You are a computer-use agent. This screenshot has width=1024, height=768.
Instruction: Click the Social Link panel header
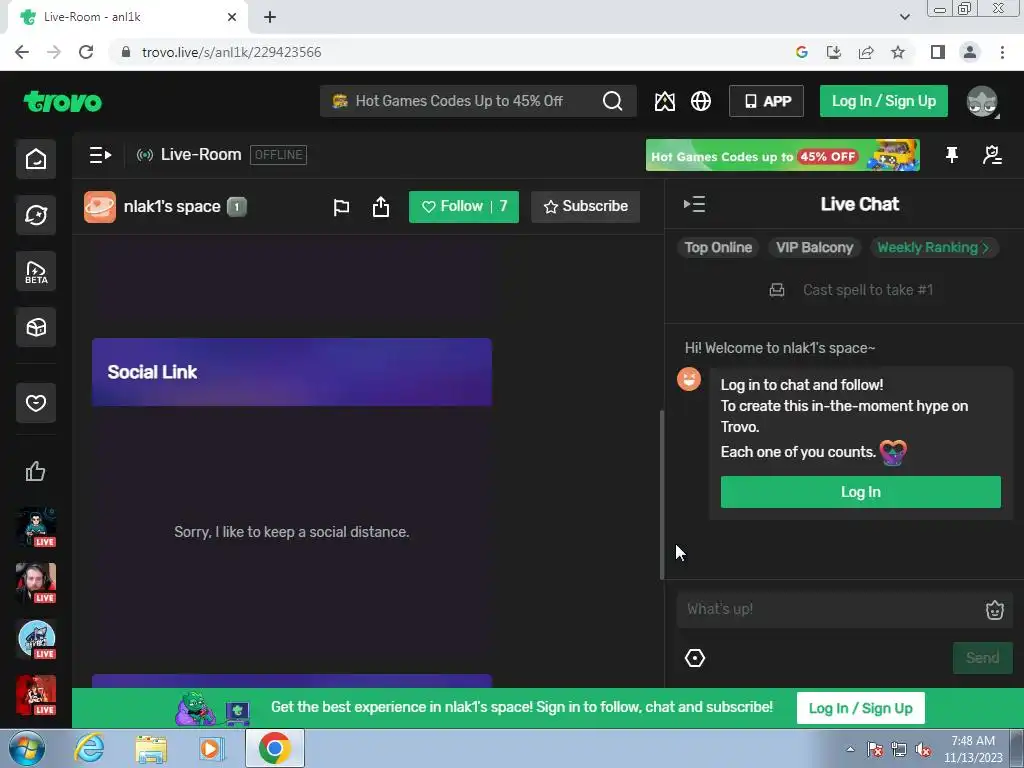[292, 372]
